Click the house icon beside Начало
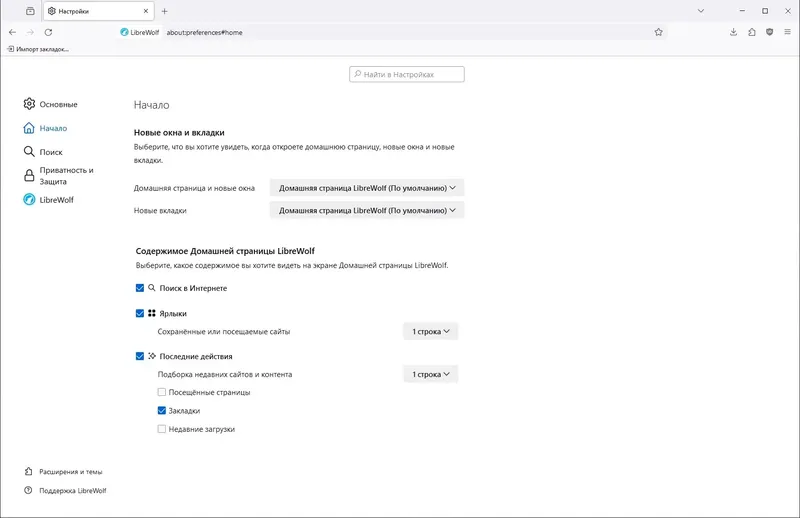Viewport: 800px width, 518px height. 29,128
